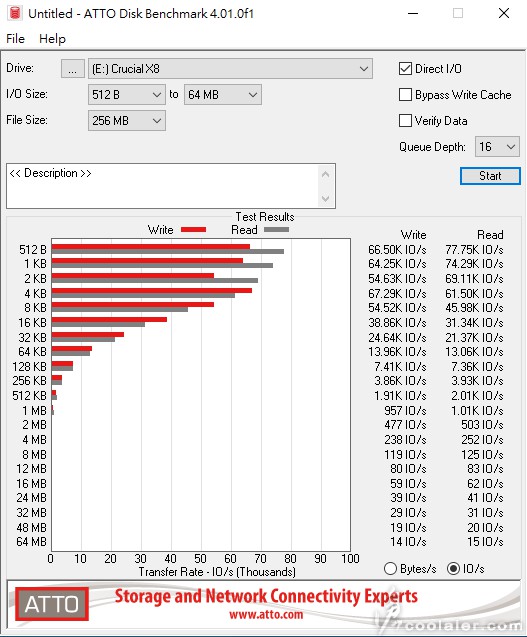Viewport: 527px width, 637px height.
Task: Open the Drive dropdown showing Crucial X8
Action: click(230, 69)
